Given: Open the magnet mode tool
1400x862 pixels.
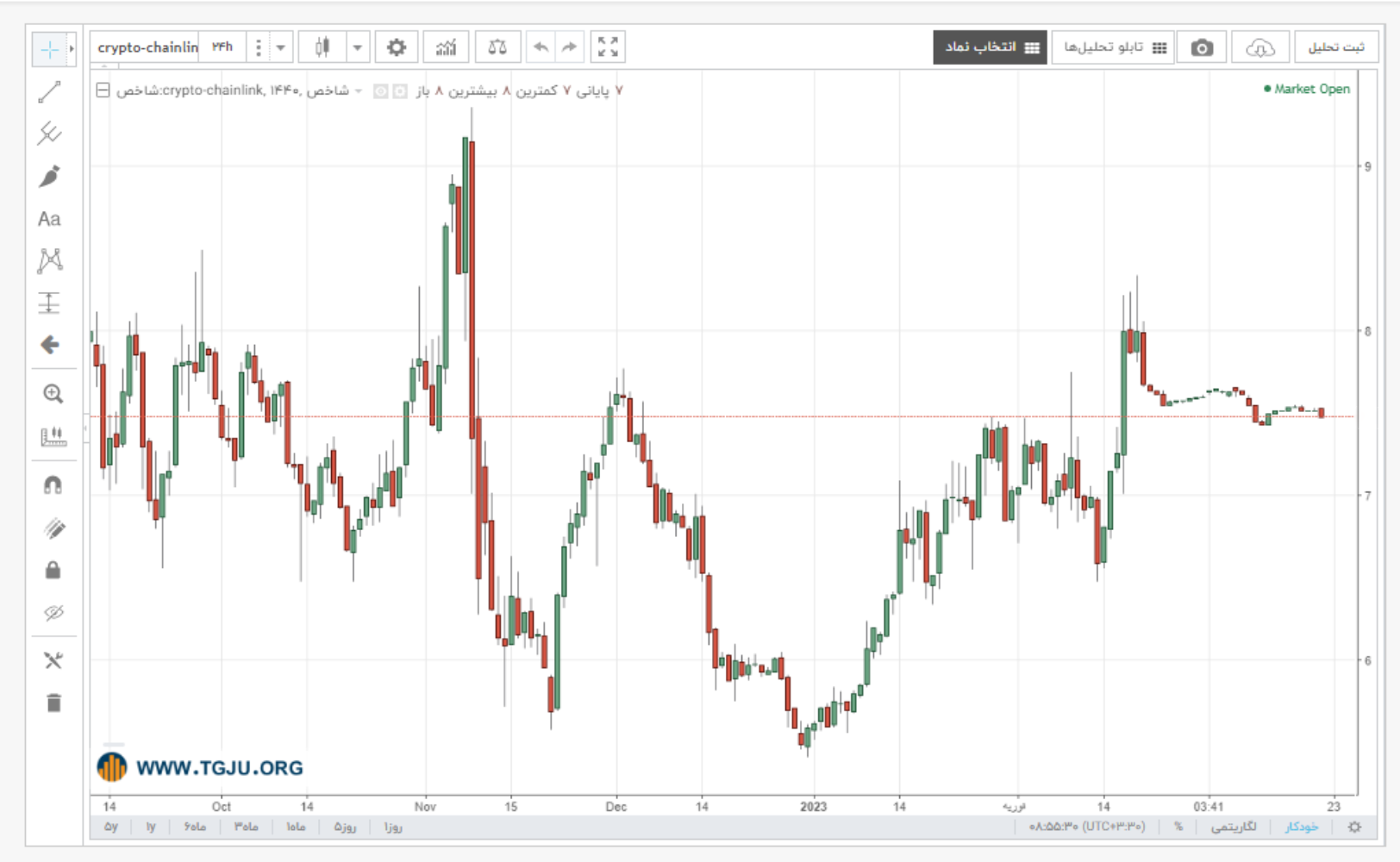Looking at the screenshot, I should tap(53, 484).
